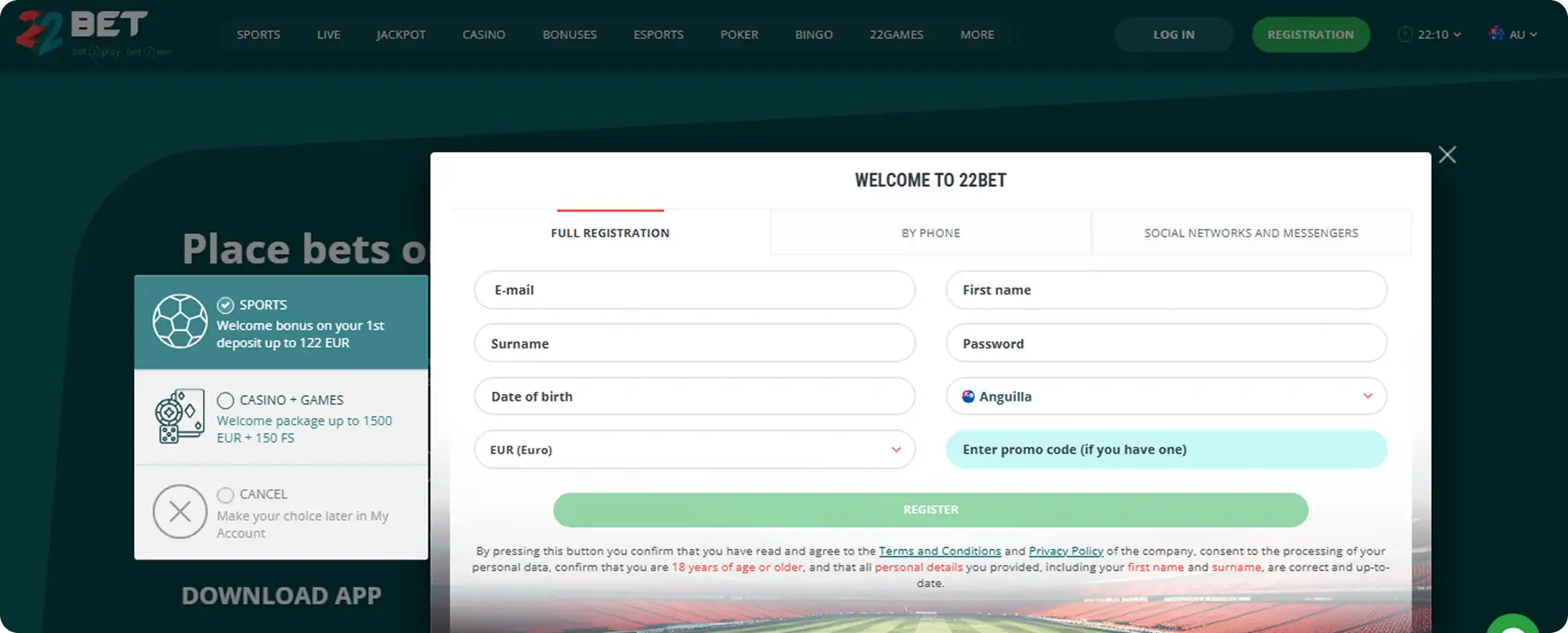Click the LOG IN button

tap(1174, 35)
